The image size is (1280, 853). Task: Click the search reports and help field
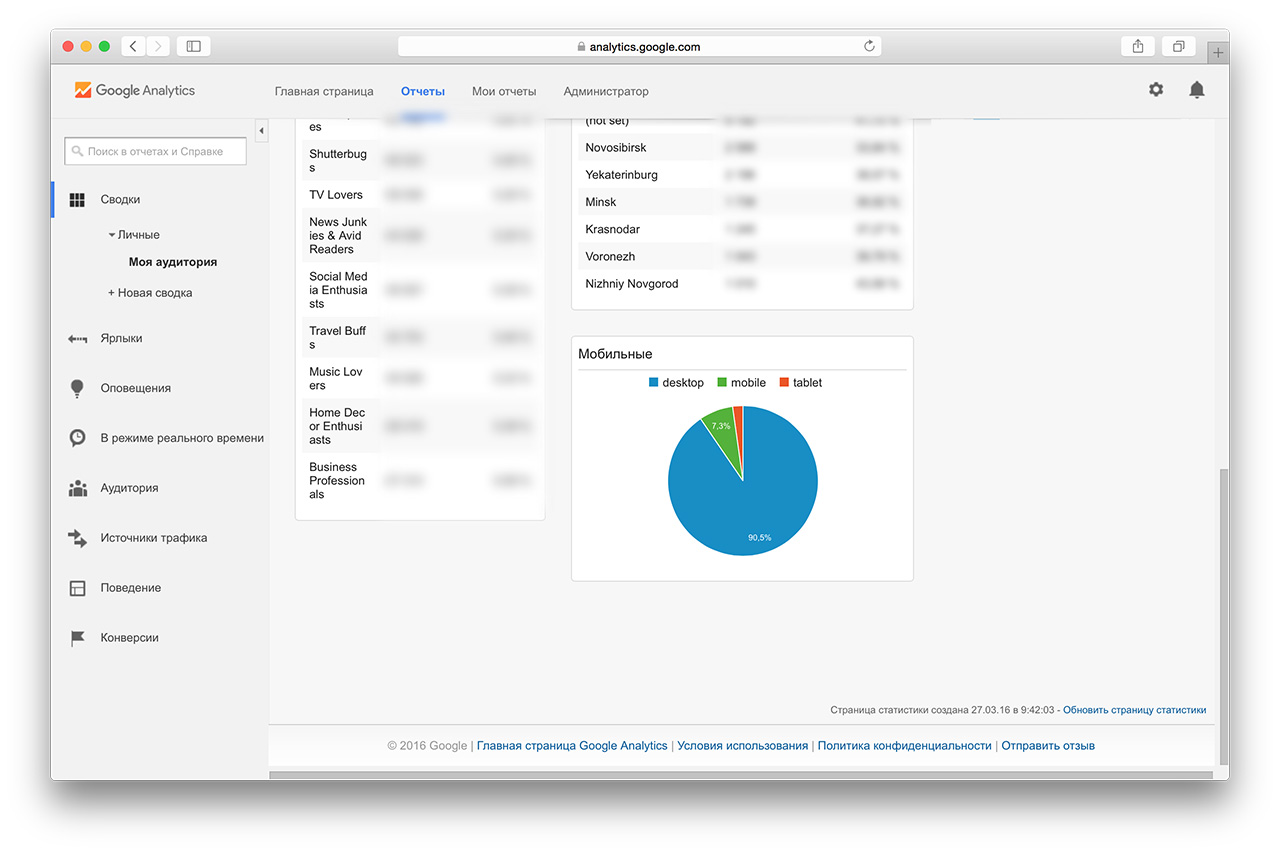(x=156, y=152)
